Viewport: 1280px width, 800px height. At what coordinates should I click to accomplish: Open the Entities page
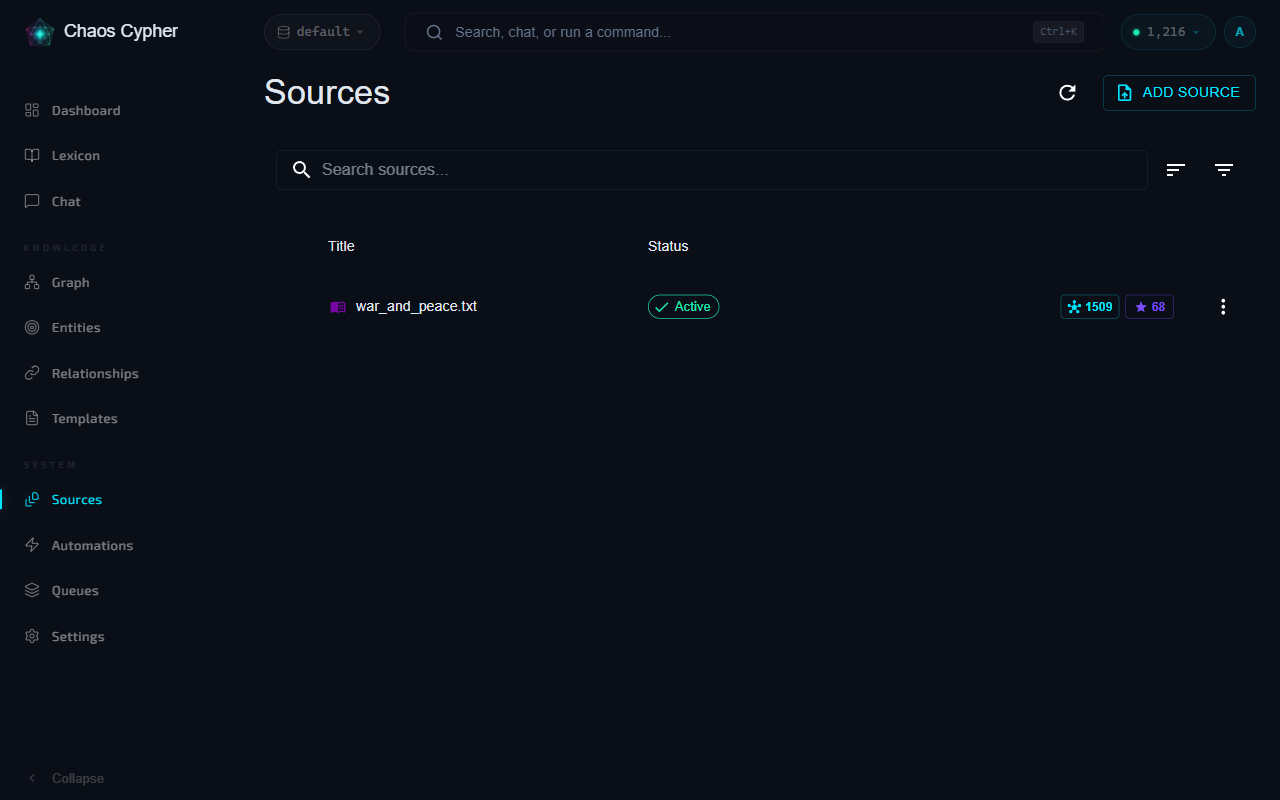76,327
